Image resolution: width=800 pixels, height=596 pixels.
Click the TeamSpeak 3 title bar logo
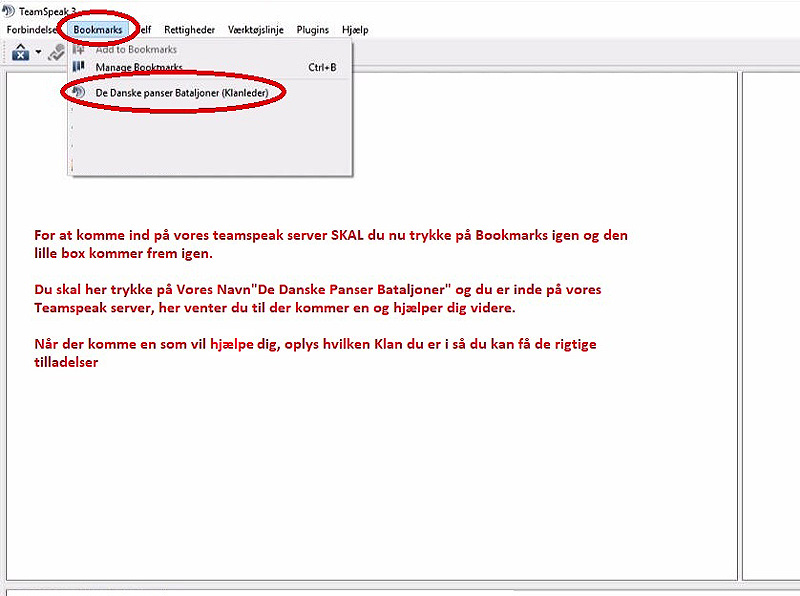pos(9,9)
